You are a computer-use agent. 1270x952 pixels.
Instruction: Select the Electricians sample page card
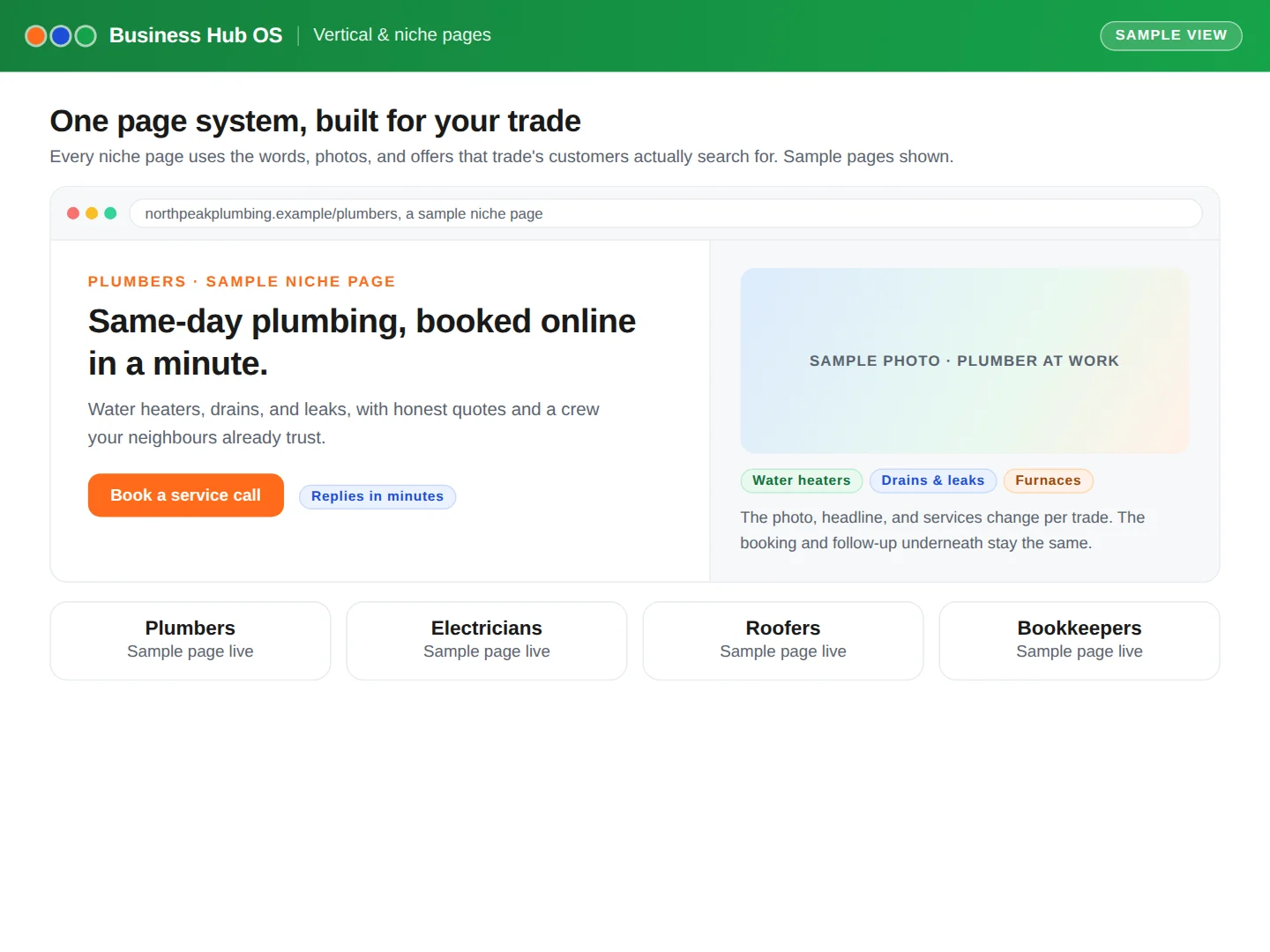pyautogui.click(x=487, y=641)
